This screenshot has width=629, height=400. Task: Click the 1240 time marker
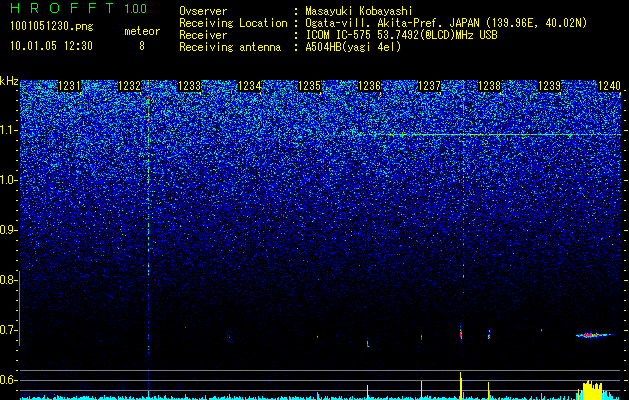[609, 86]
